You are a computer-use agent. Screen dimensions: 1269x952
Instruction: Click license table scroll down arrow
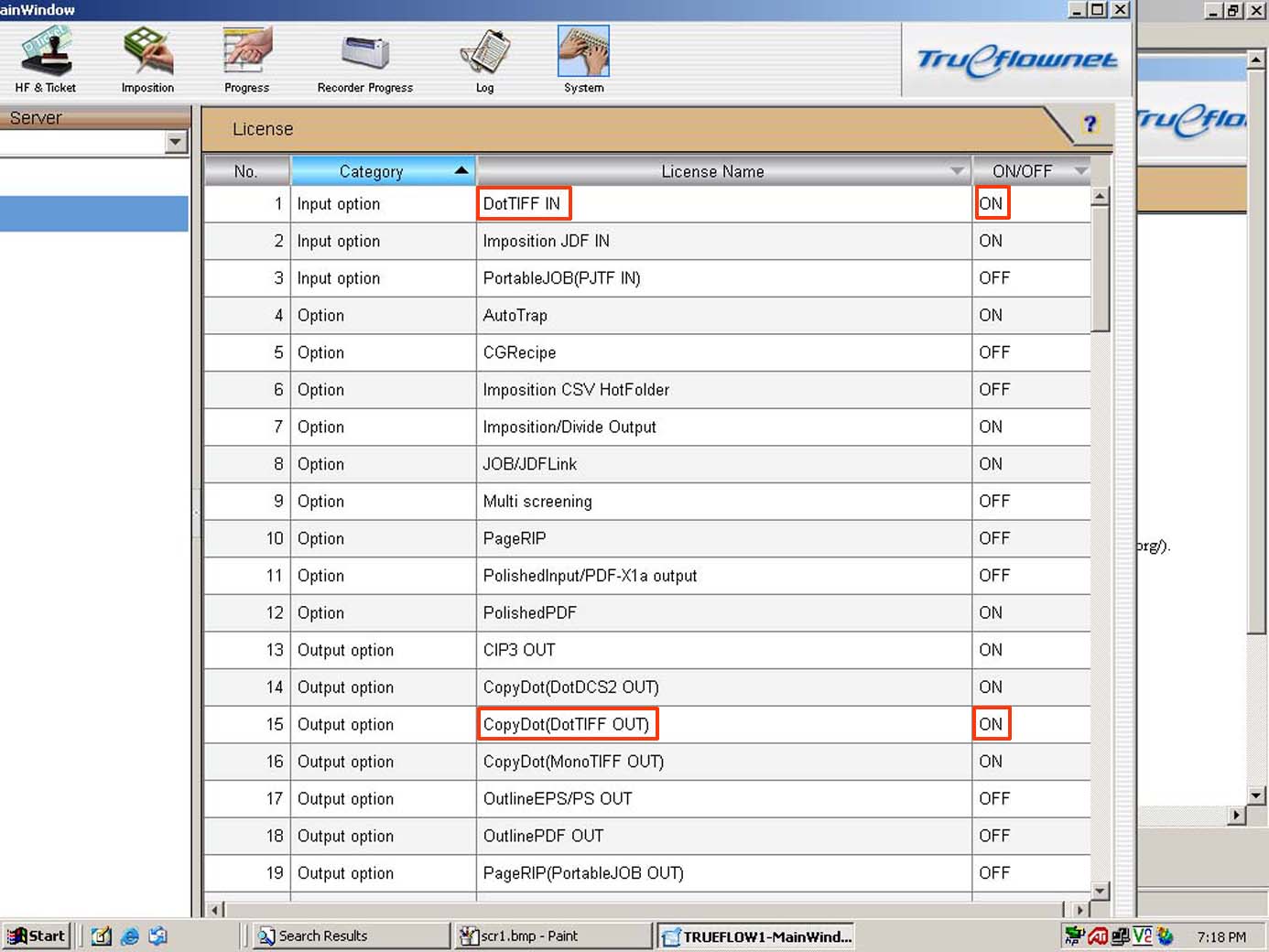(1101, 891)
